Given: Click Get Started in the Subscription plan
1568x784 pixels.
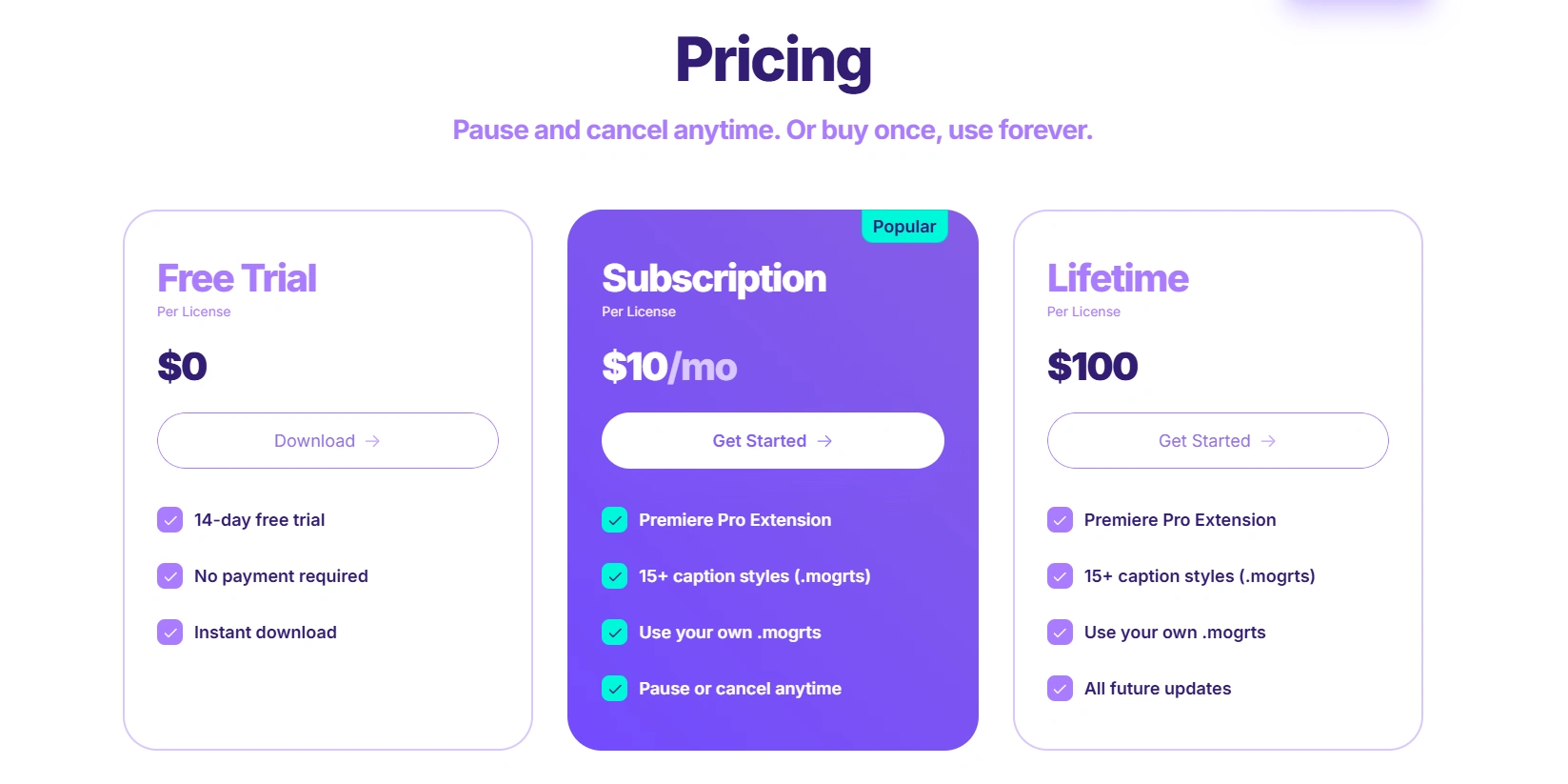Looking at the screenshot, I should (772, 440).
